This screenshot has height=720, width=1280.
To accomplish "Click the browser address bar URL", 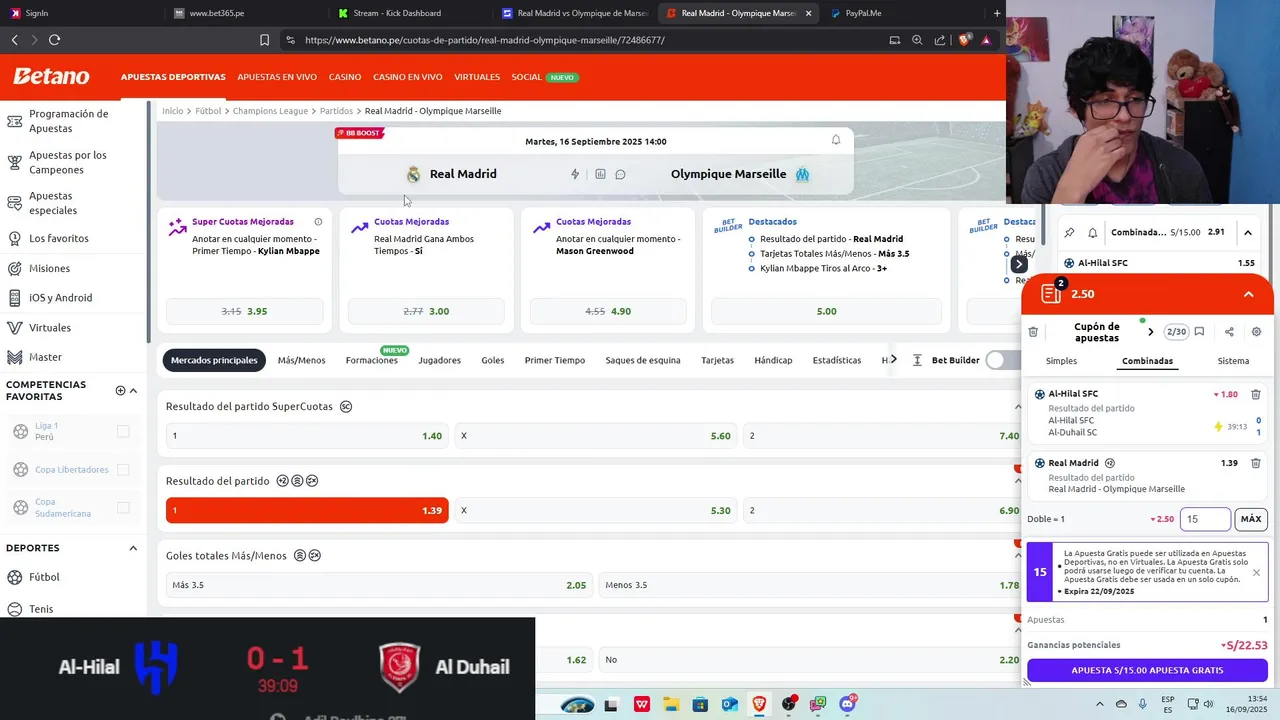I will (485, 40).
